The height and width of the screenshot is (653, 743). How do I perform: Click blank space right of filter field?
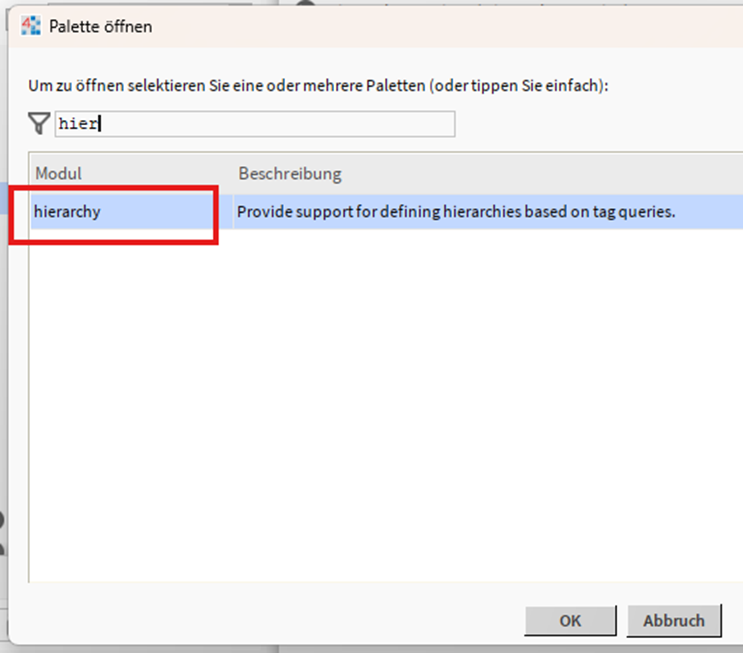(597, 124)
